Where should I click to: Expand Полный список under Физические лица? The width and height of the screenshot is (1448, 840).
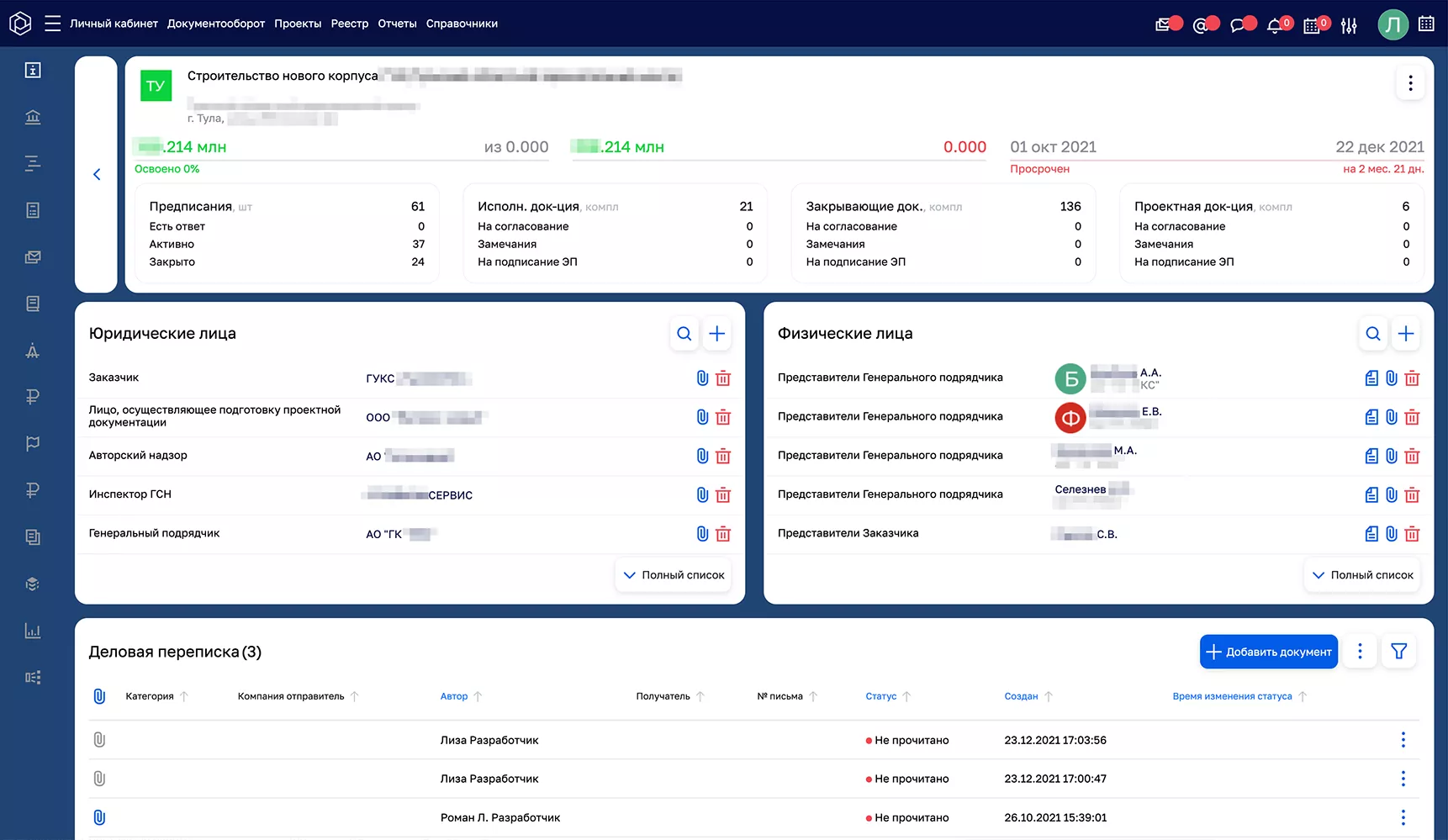click(x=1362, y=575)
